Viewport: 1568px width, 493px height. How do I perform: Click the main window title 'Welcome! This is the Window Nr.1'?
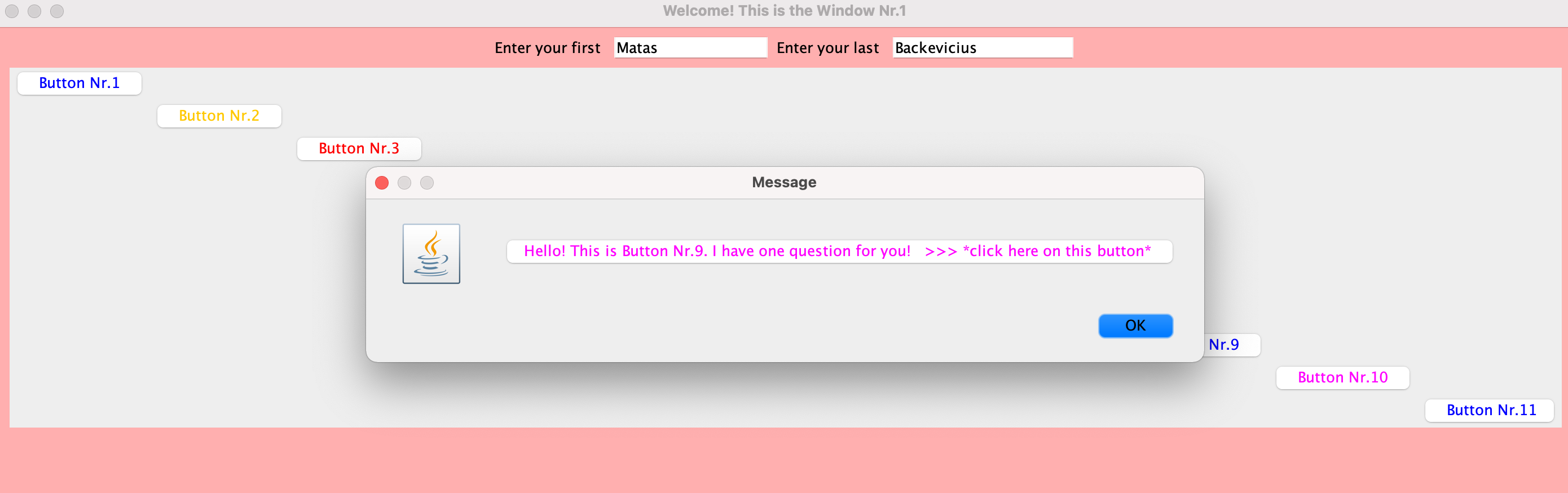pyautogui.click(x=784, y=11)
